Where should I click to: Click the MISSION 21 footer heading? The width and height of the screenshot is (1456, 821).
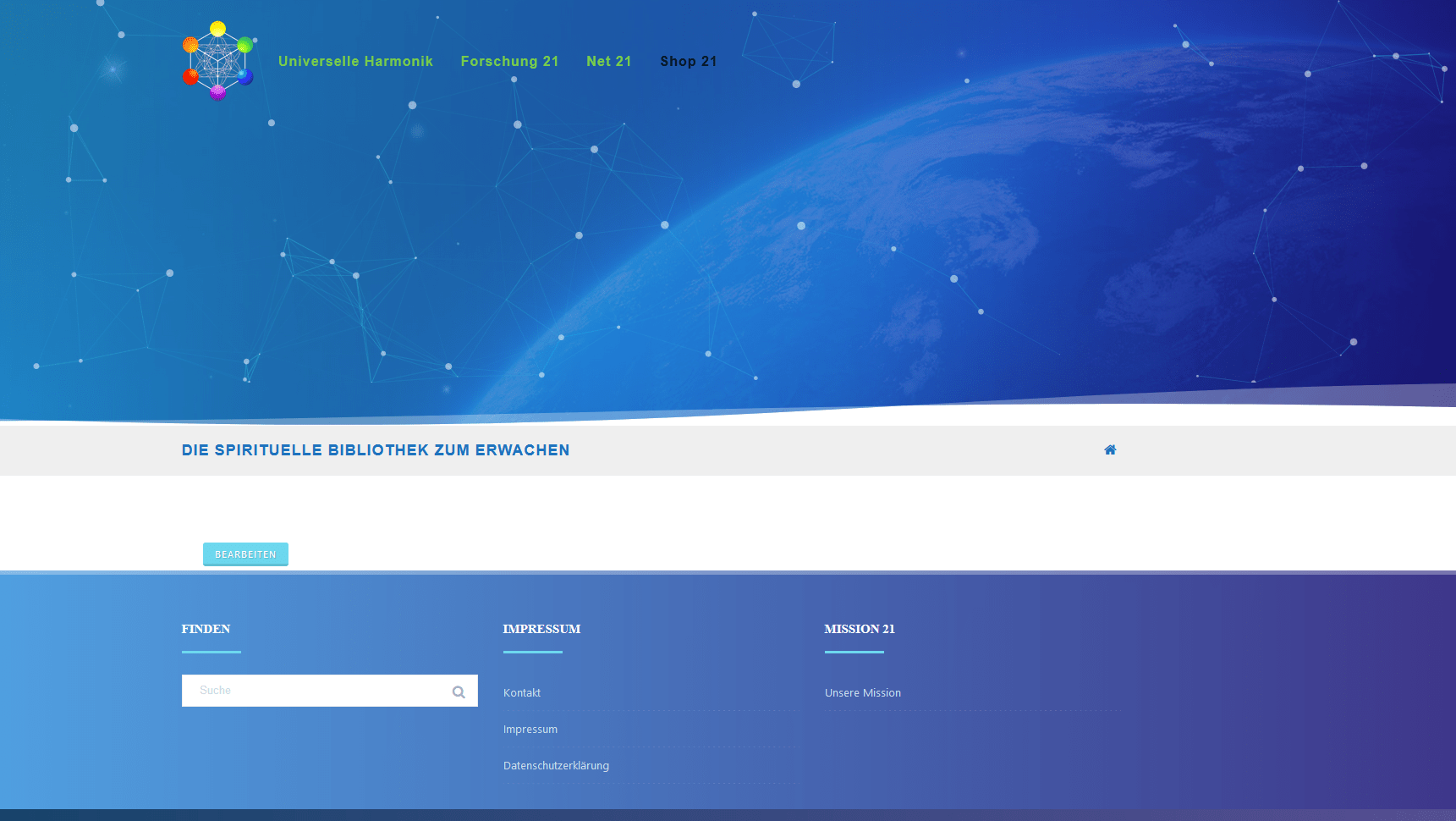pos(860,629)
